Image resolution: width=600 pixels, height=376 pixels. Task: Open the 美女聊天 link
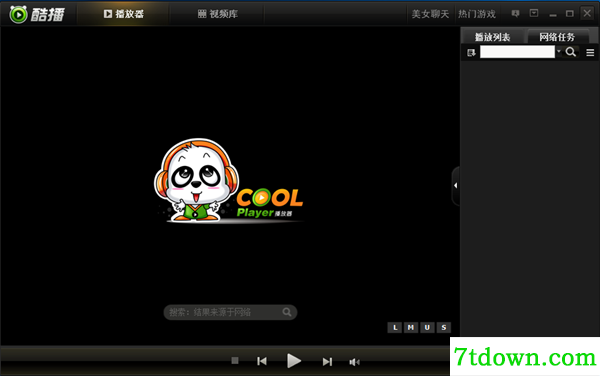[430, 14]
